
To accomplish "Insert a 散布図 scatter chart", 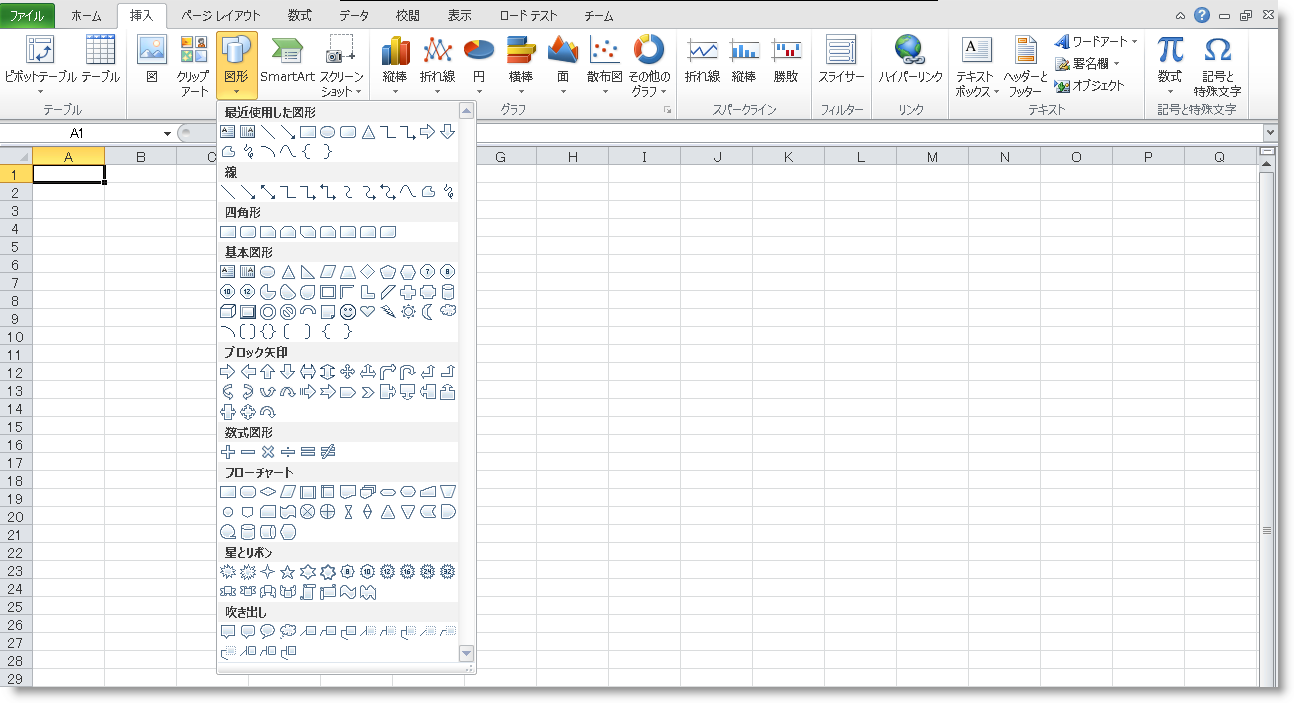I will click(604, 60).
